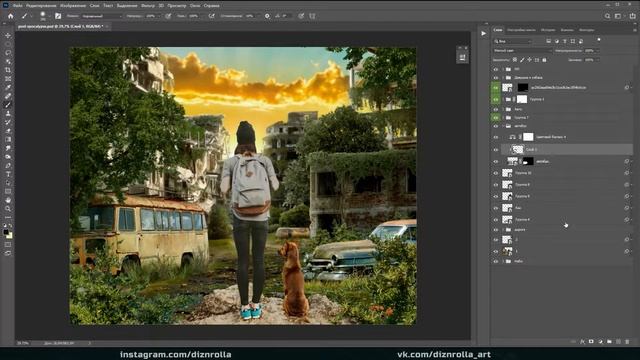The image size is (640, 360).
Task: Hide the Группа 6 layer
Action: coord(496,220)
